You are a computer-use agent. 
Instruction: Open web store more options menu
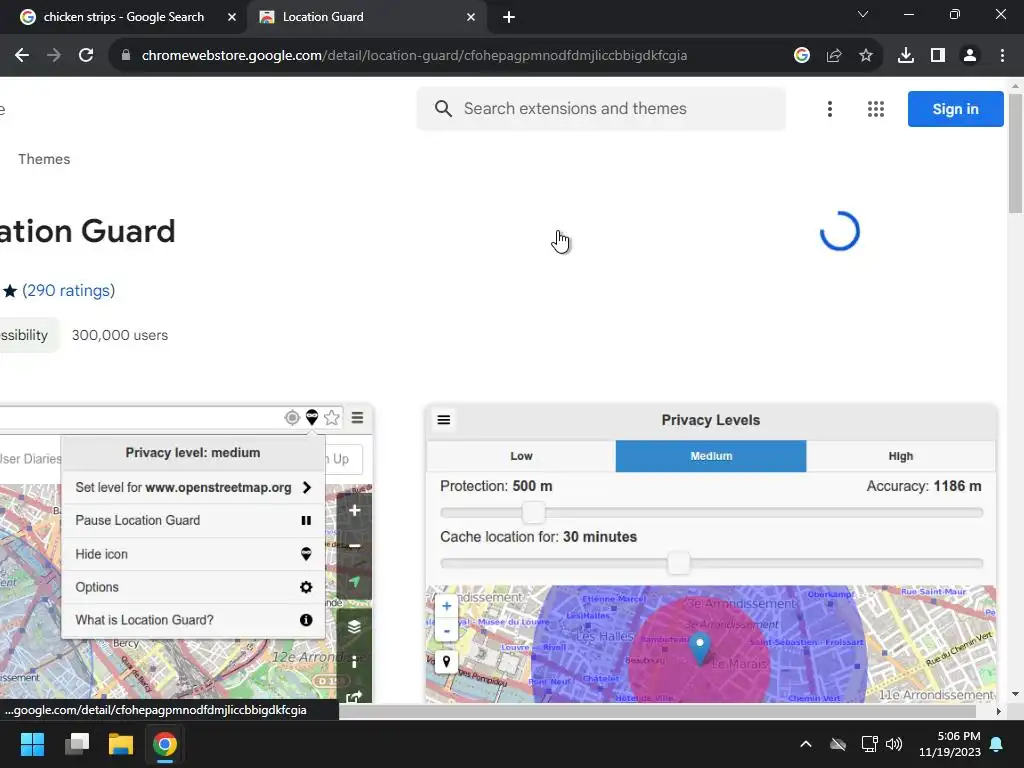(830, 108)
